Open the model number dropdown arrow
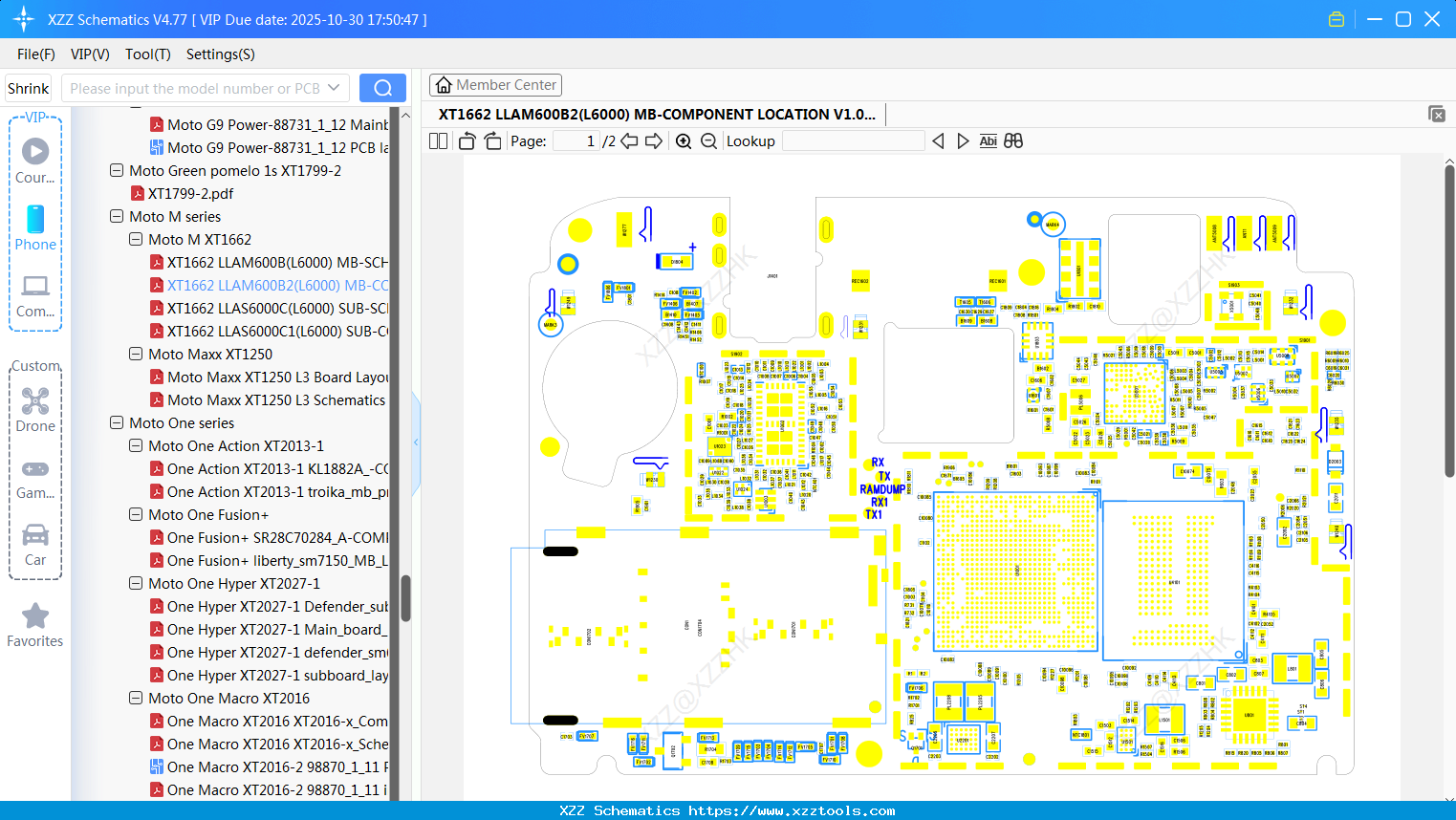1456x820 pixels. [334, 88]
